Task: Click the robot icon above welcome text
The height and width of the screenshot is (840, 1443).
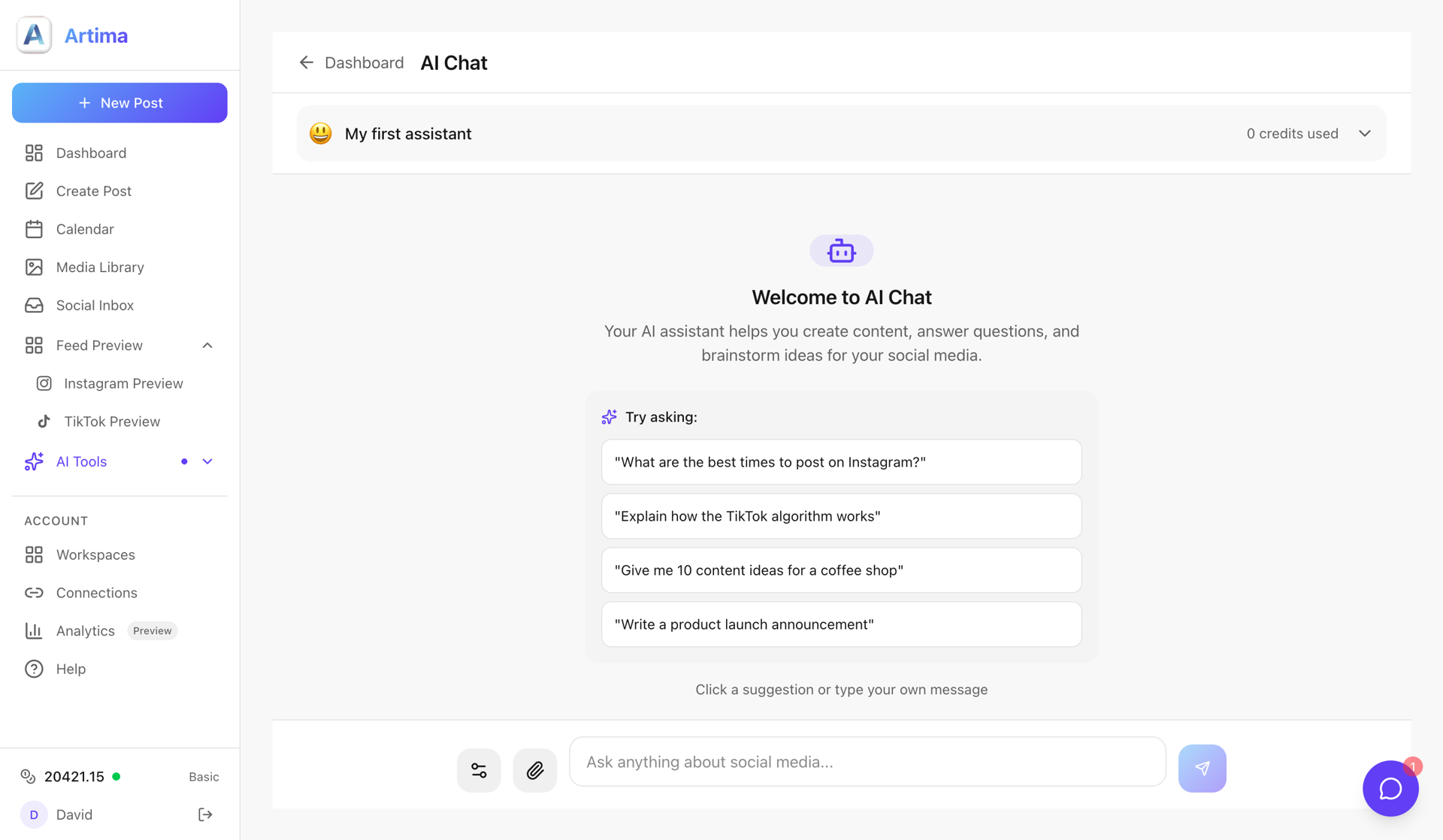Action: pyautogui.click(x=841, y=251)
